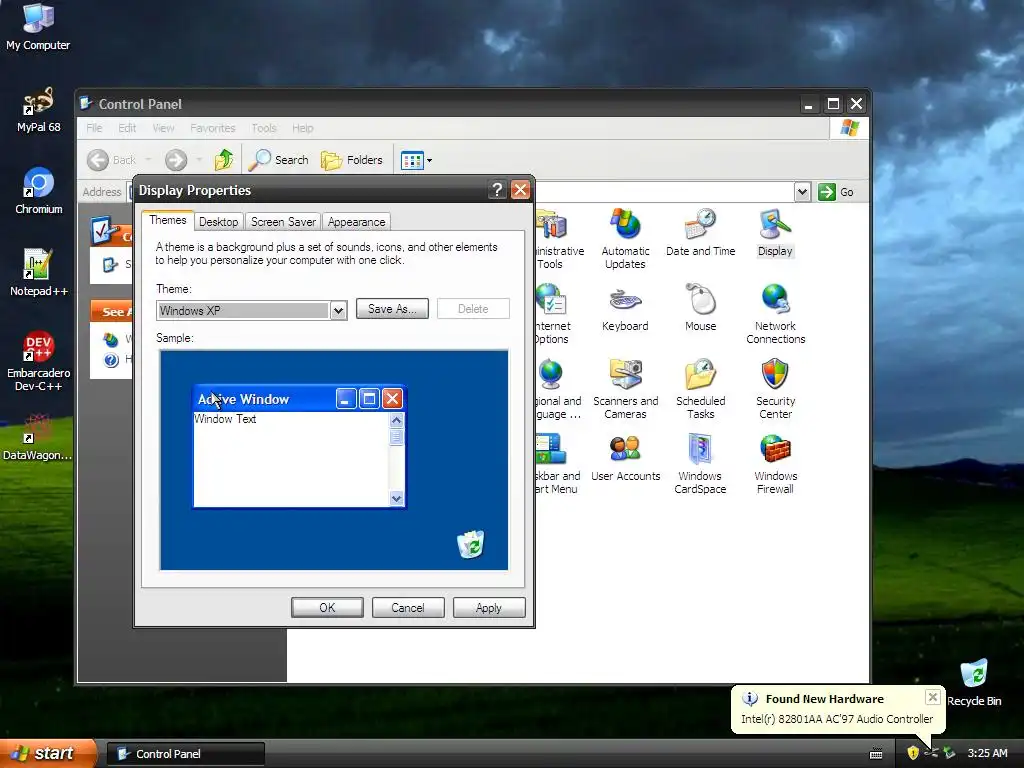This screenshot has height=768, width=1024.
Task: Open Mouse settings icon
Action: click(x=700, y=308)
